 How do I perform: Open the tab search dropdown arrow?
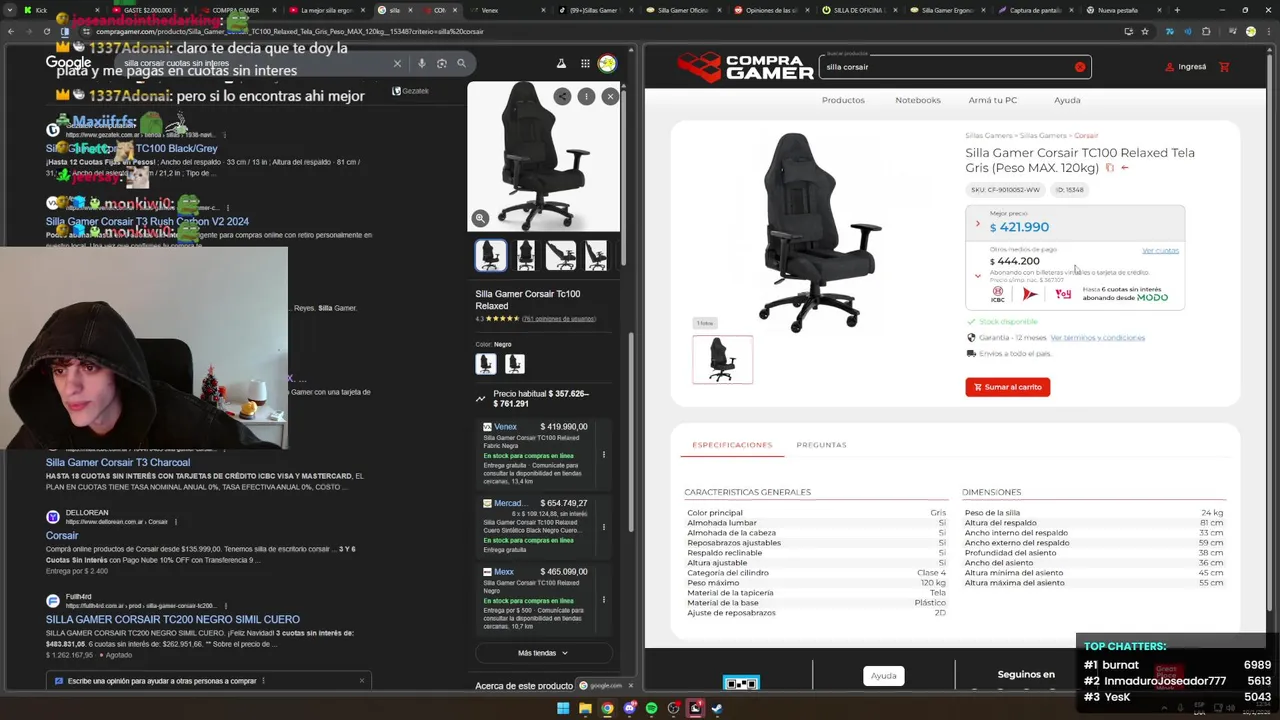(10, 10)
